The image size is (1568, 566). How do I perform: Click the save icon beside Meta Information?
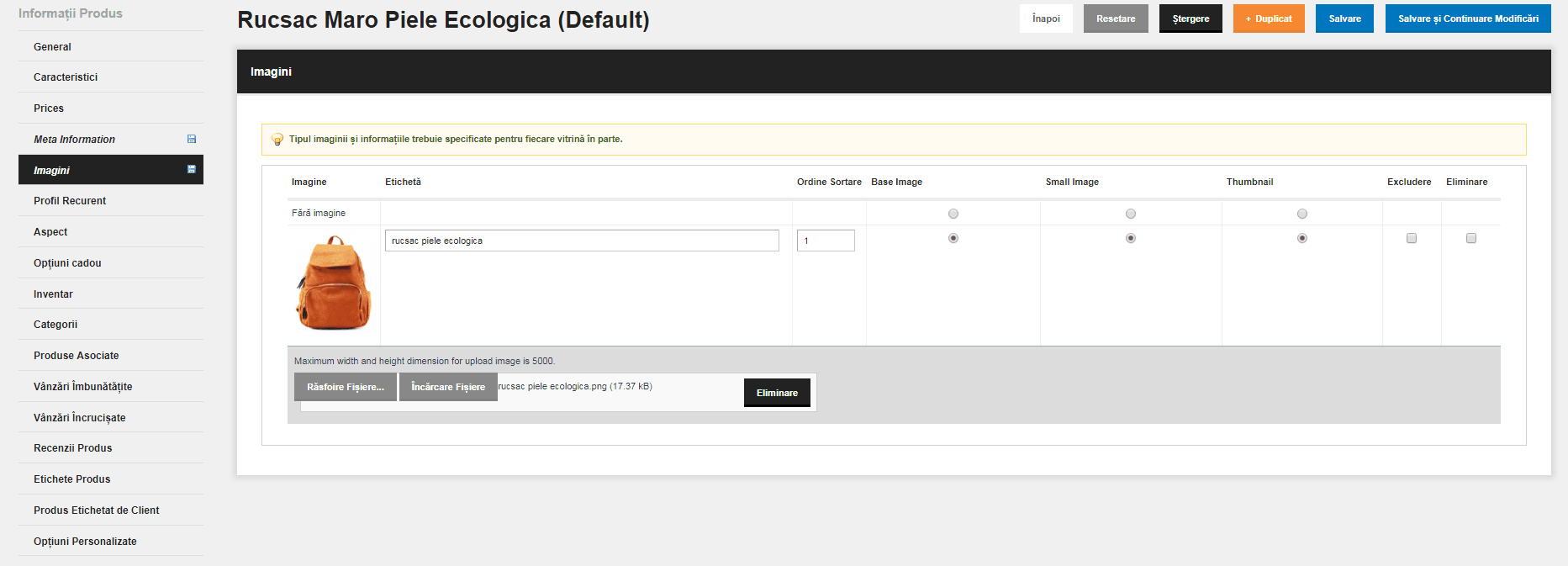[x=192, y=140]
